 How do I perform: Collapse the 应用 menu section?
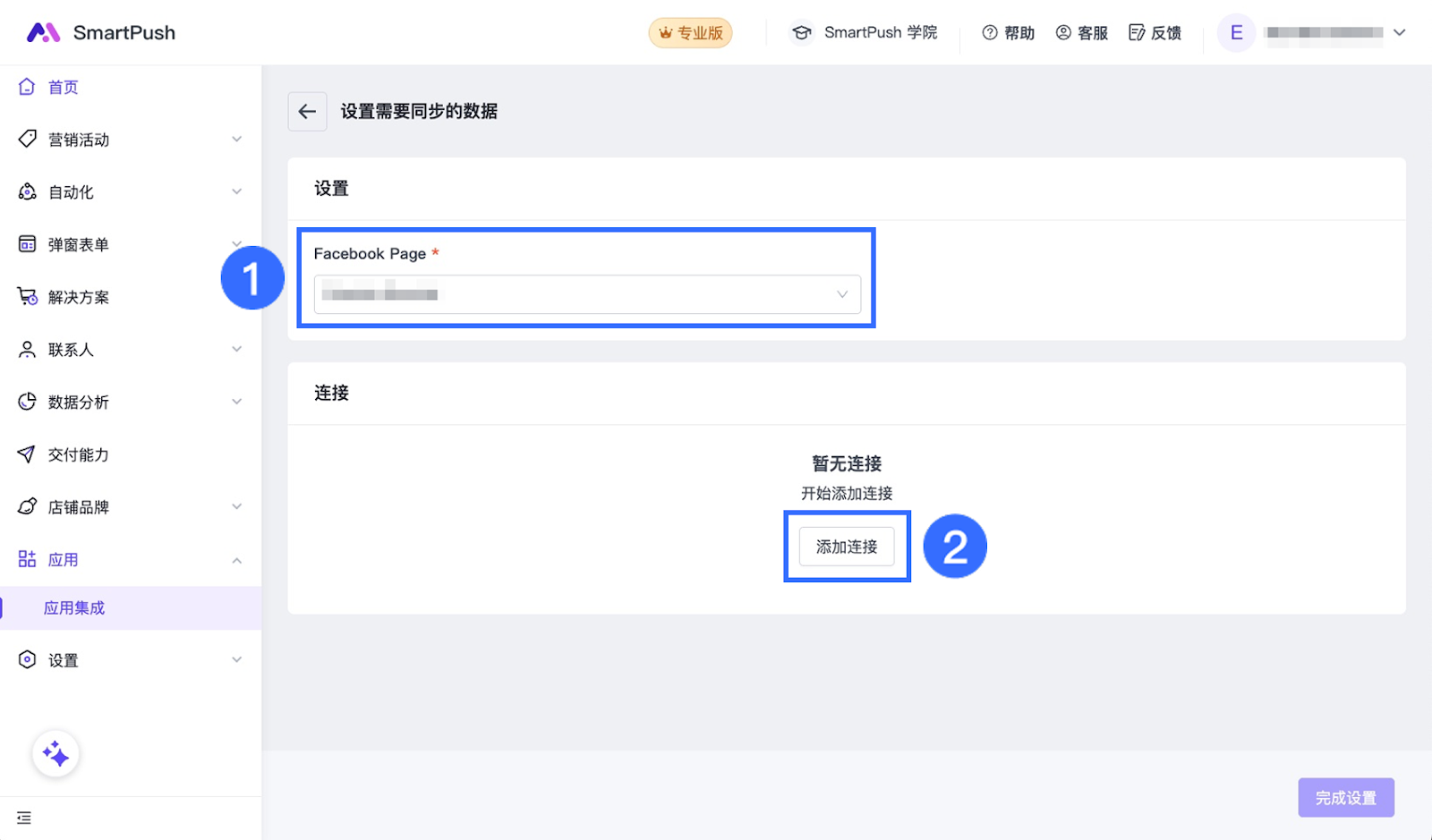click(236, 560)
